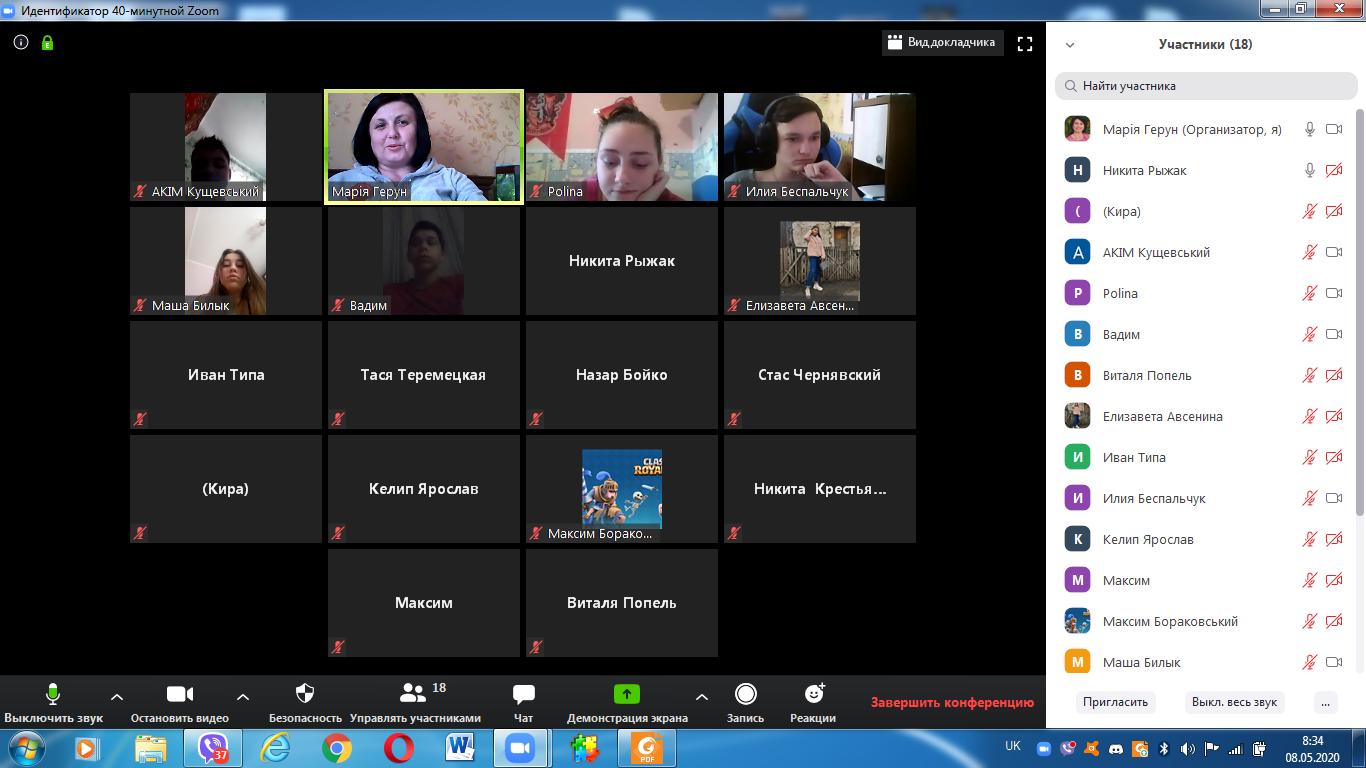1366x768 pixels.
Task: Toggle microphone icon next to Никита Рыжак
Action: [1309, 170]
